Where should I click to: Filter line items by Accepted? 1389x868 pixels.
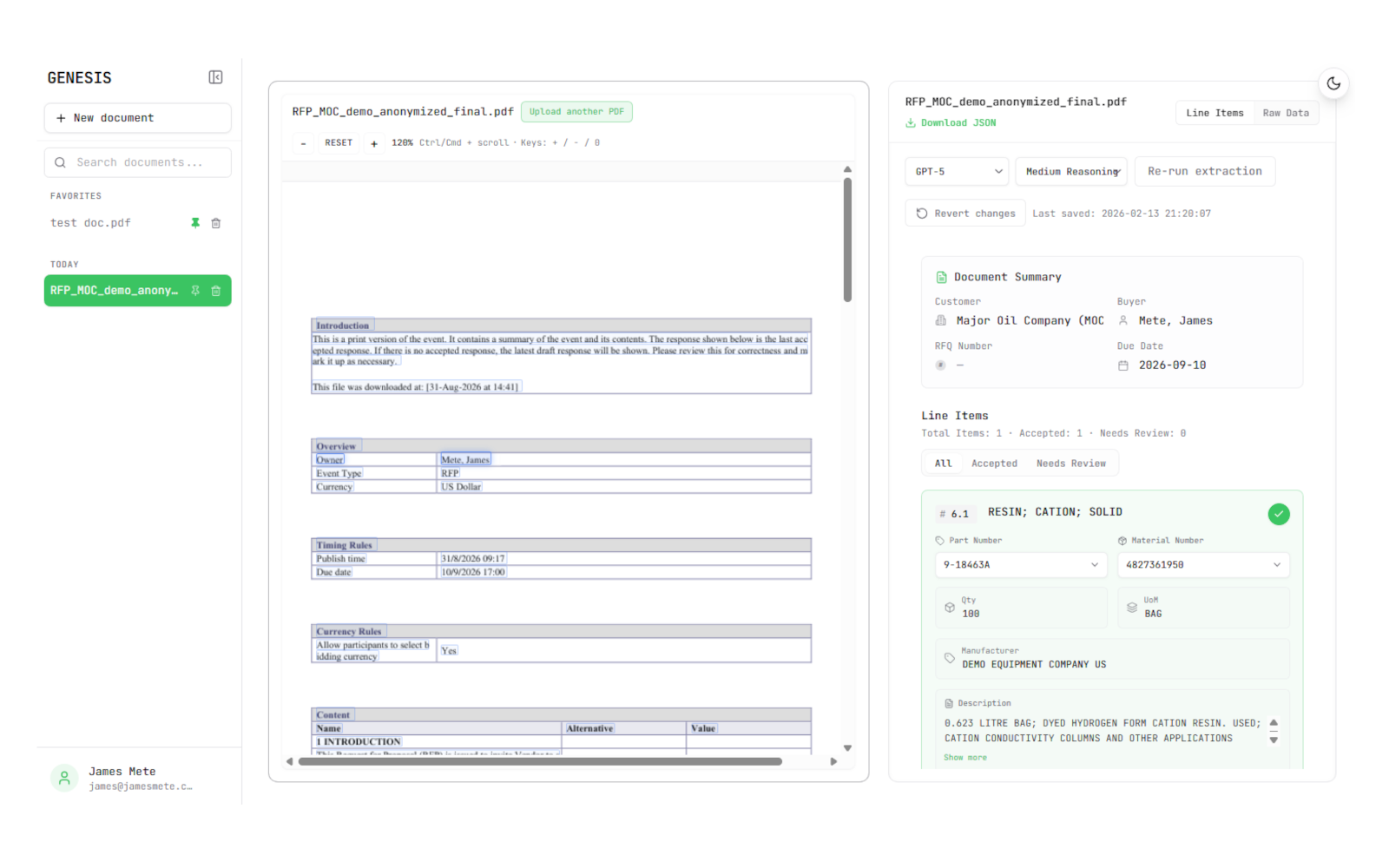pos(994,463)
